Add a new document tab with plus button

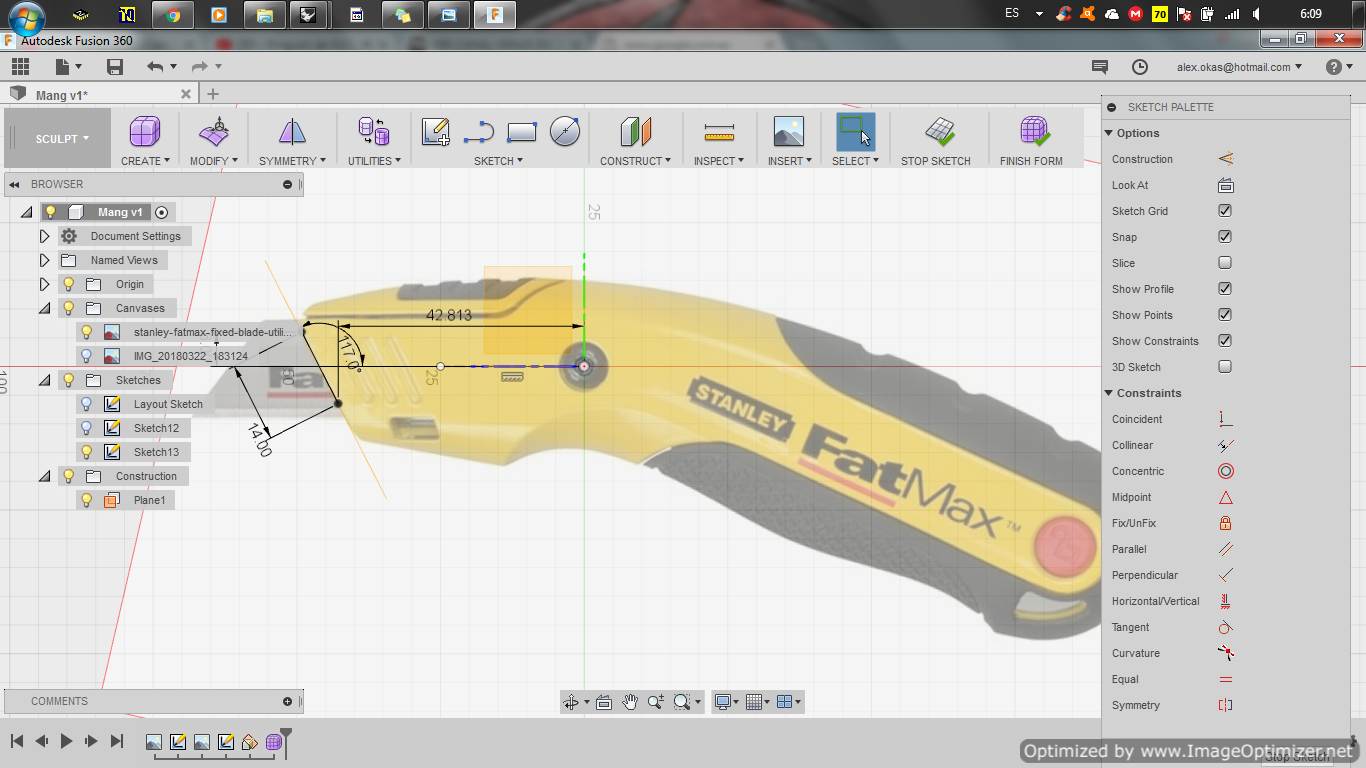(213, 94)
